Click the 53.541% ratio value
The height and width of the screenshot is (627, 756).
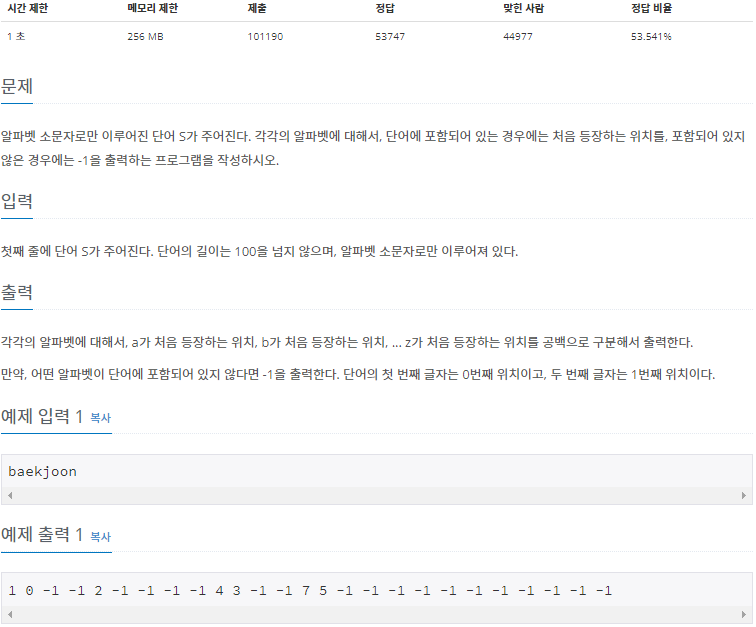click(x=651, y=37)
